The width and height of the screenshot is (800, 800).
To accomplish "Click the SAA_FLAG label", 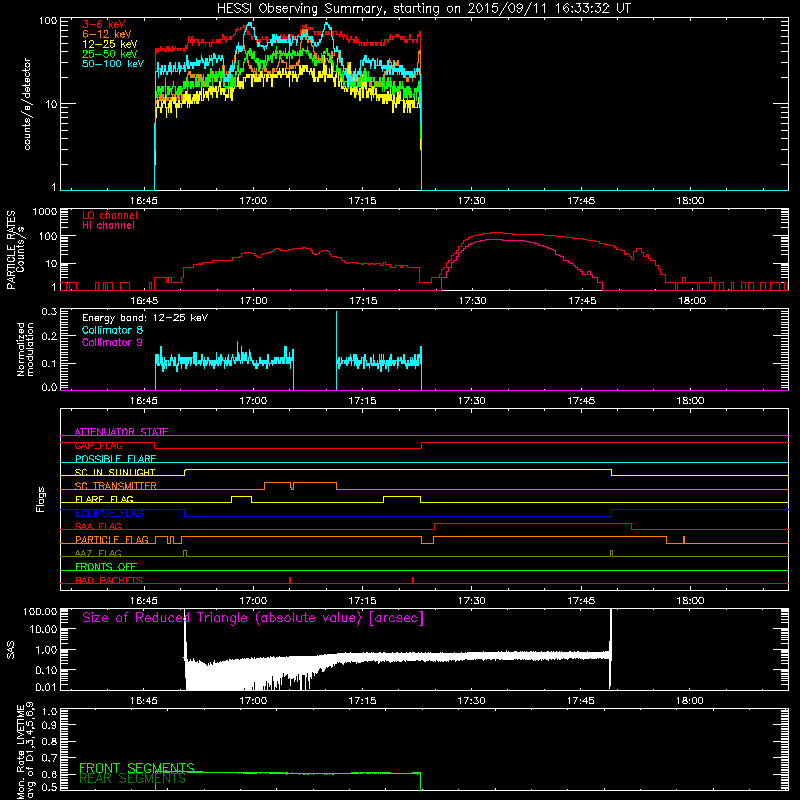I will click(98, 526).
